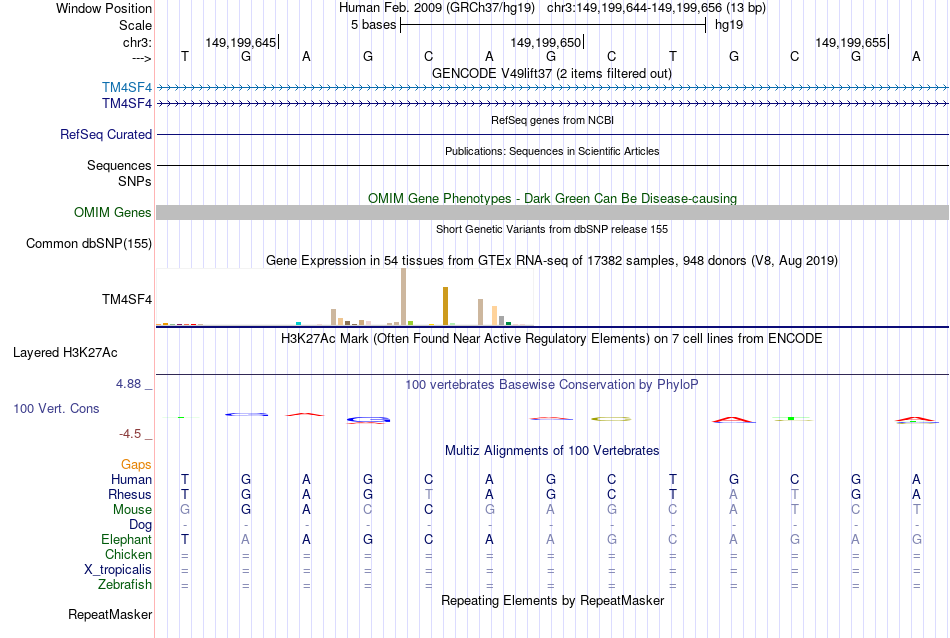Click the ---> strand direction arrow label
The width and height of the screenshot is (950, 638).
142,58
